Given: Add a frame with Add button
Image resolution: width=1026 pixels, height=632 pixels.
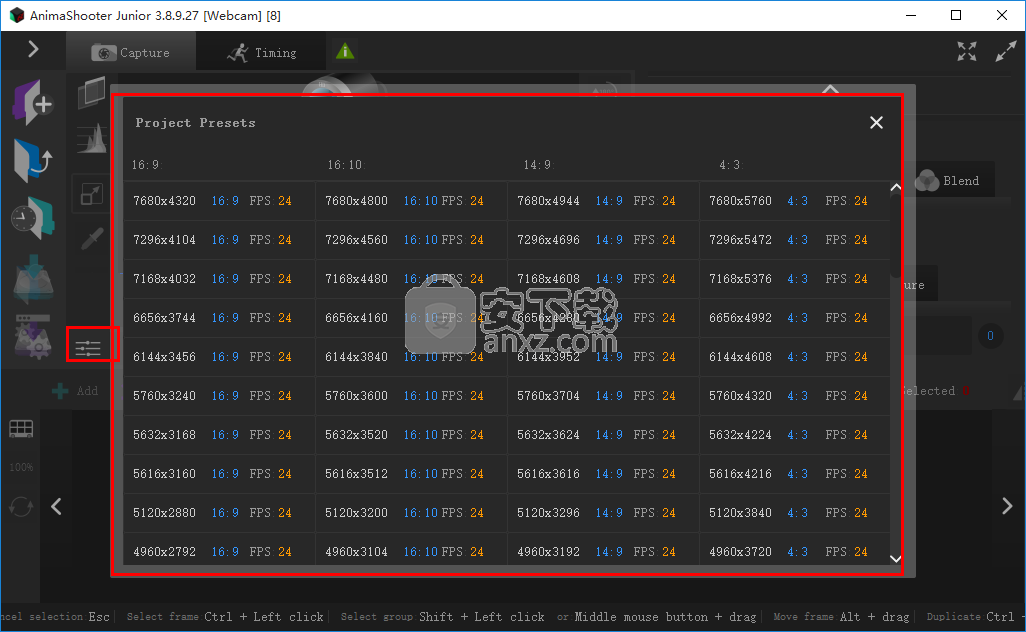Looking at the screenshot, I should (76, 391).
